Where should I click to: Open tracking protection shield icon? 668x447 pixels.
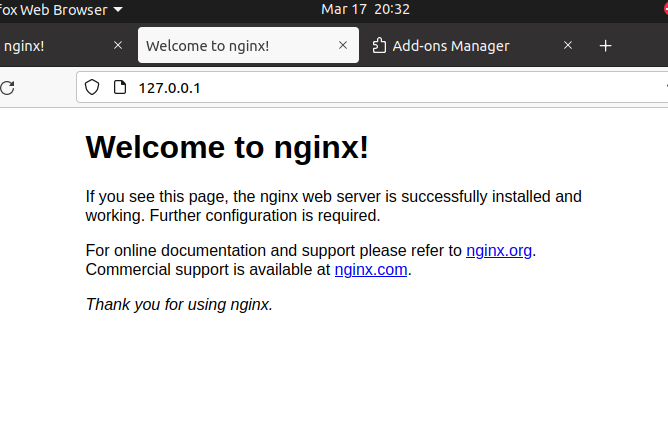click(x=92, y=87)
